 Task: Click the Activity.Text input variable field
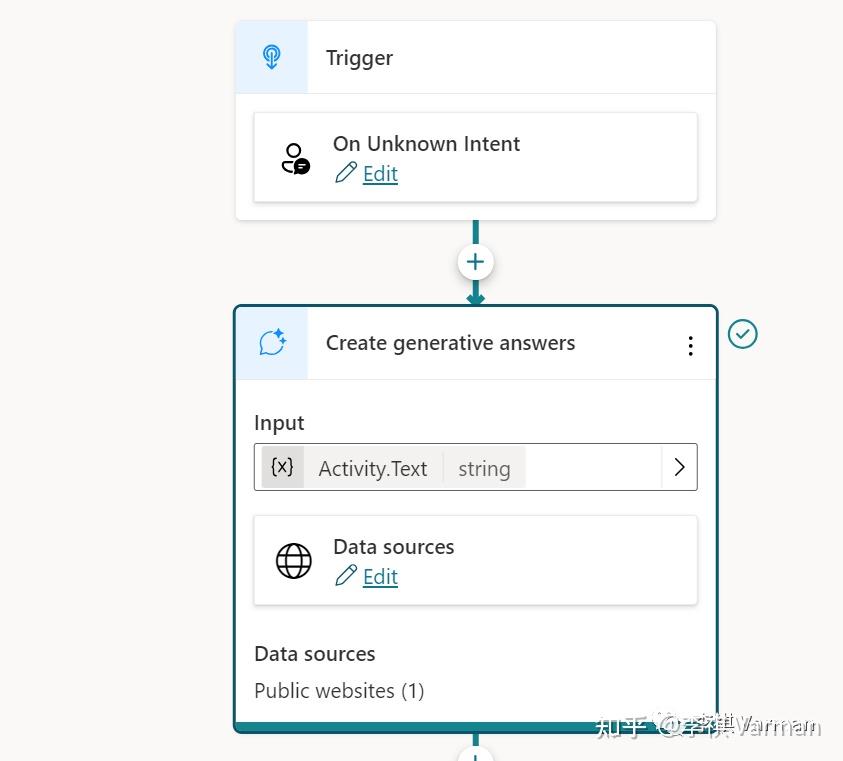[372, 468]
